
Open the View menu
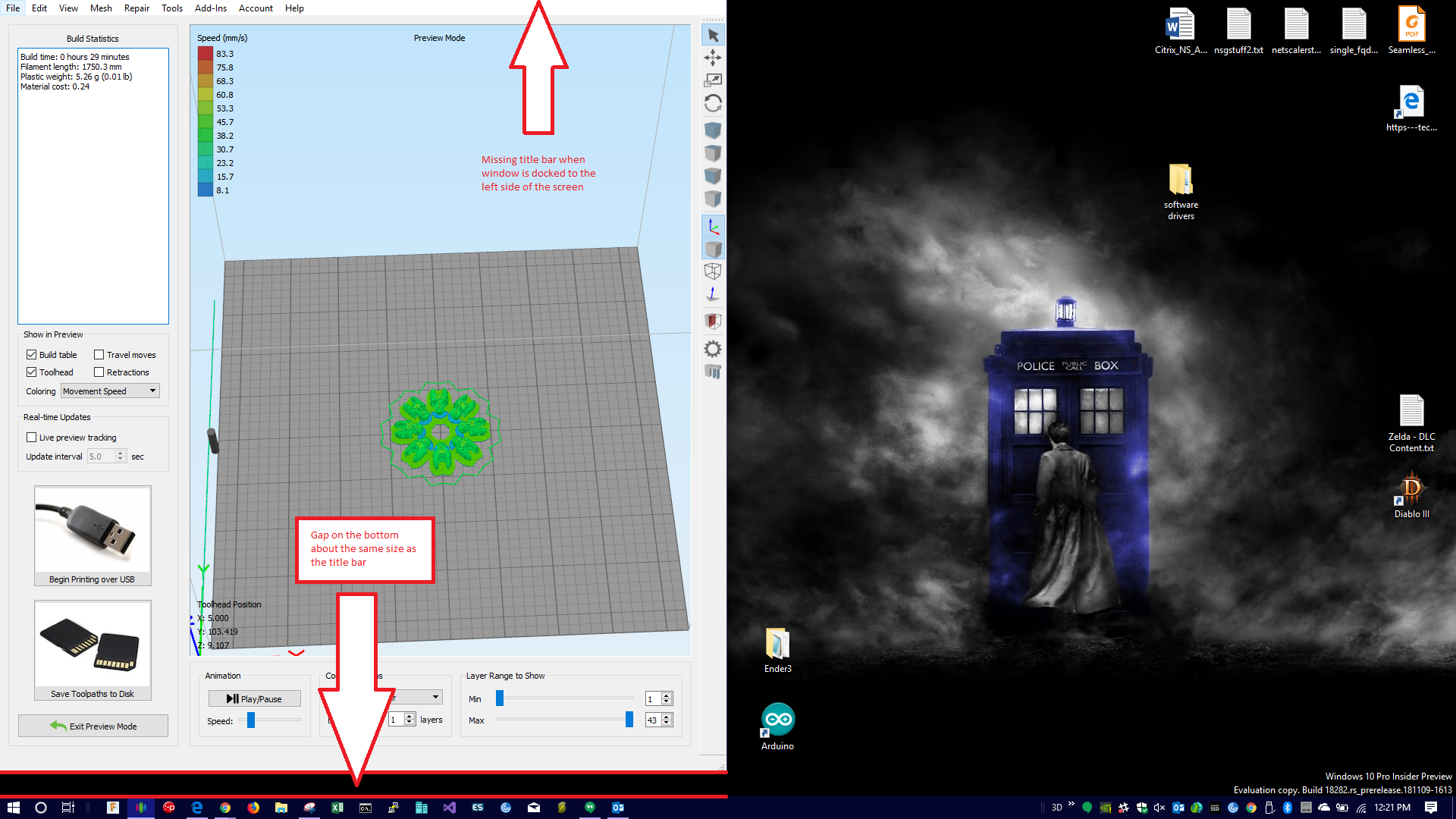[69, 8]
